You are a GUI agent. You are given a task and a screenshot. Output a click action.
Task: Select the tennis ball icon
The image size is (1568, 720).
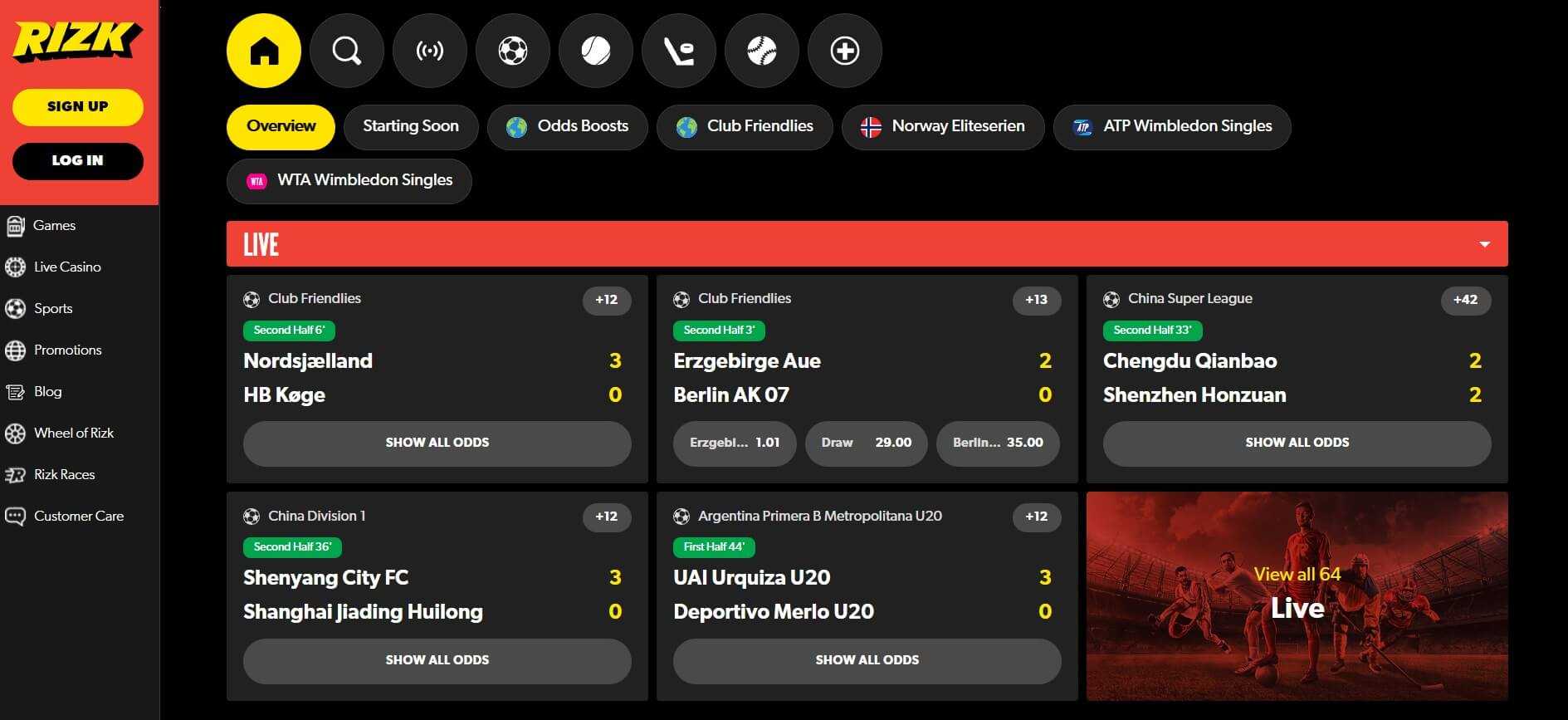click(x=596, y=51)
